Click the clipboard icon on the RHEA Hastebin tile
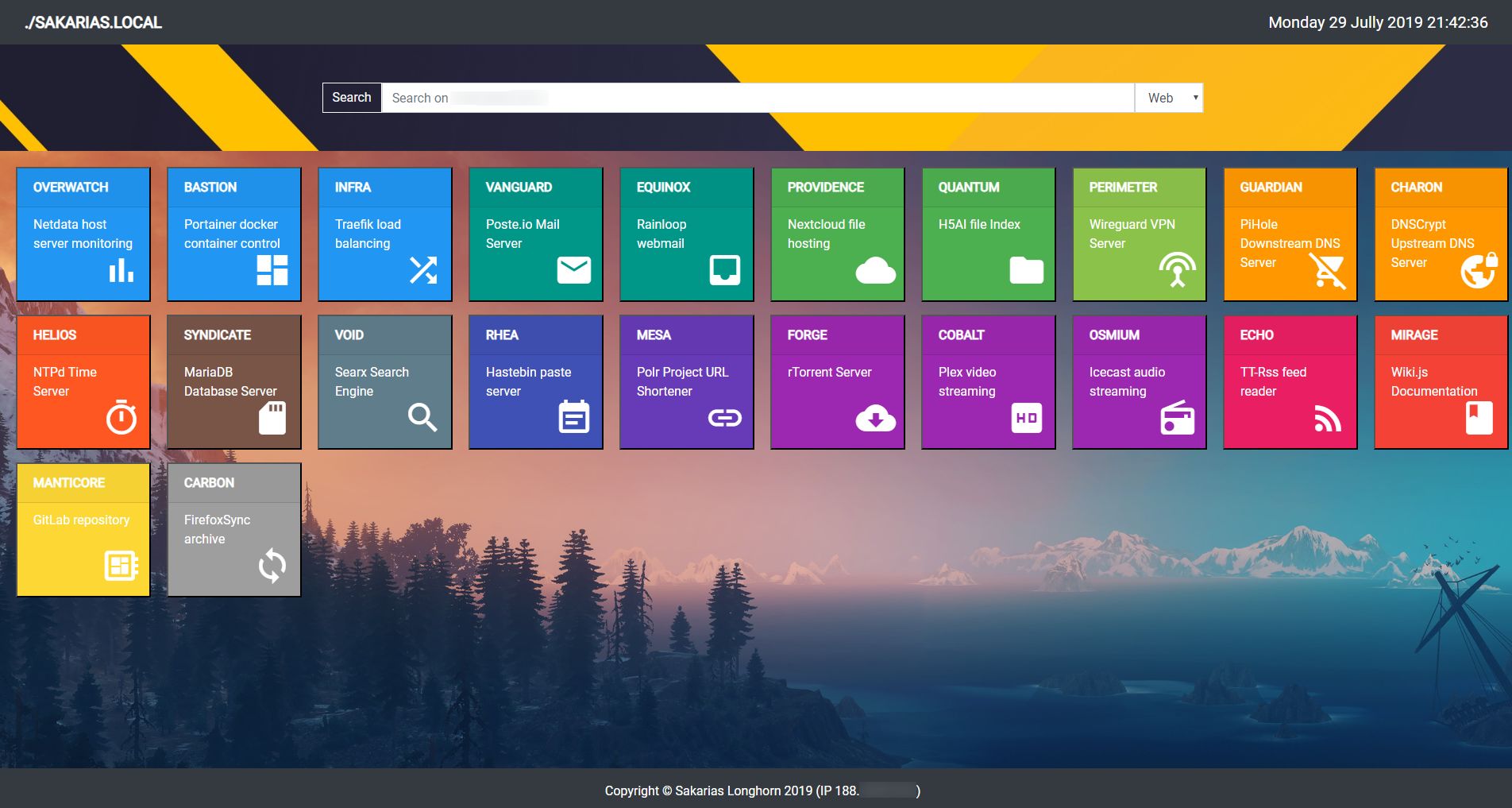 [x=573, y=418]
